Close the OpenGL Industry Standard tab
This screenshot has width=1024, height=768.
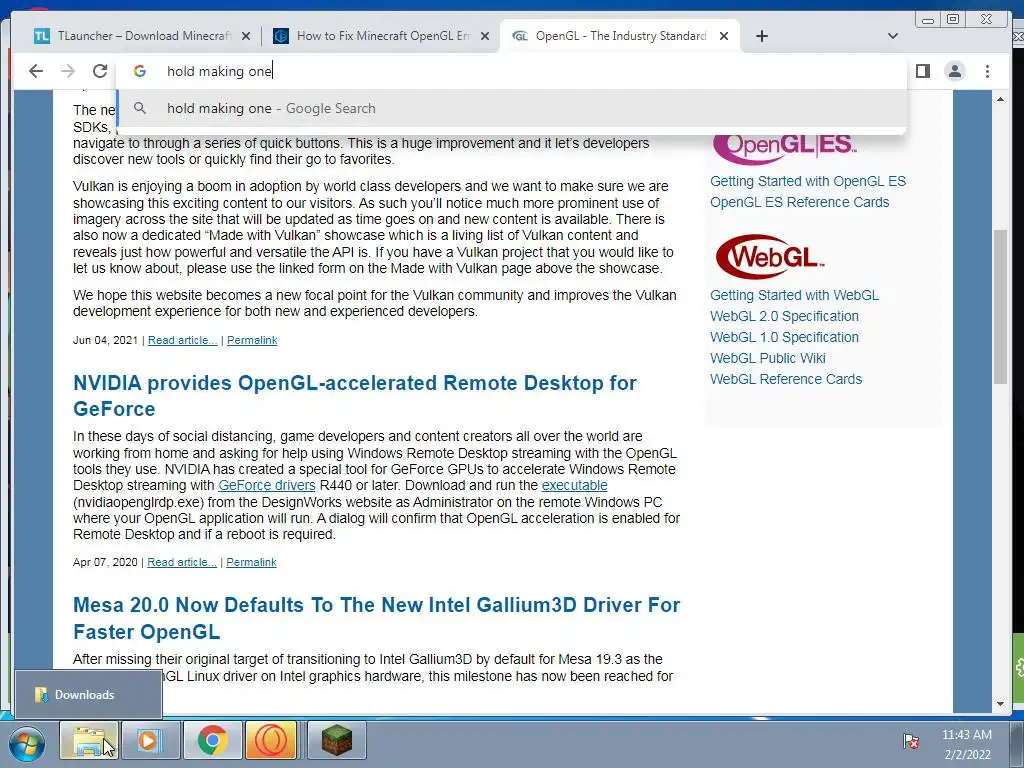click(724, 36)
